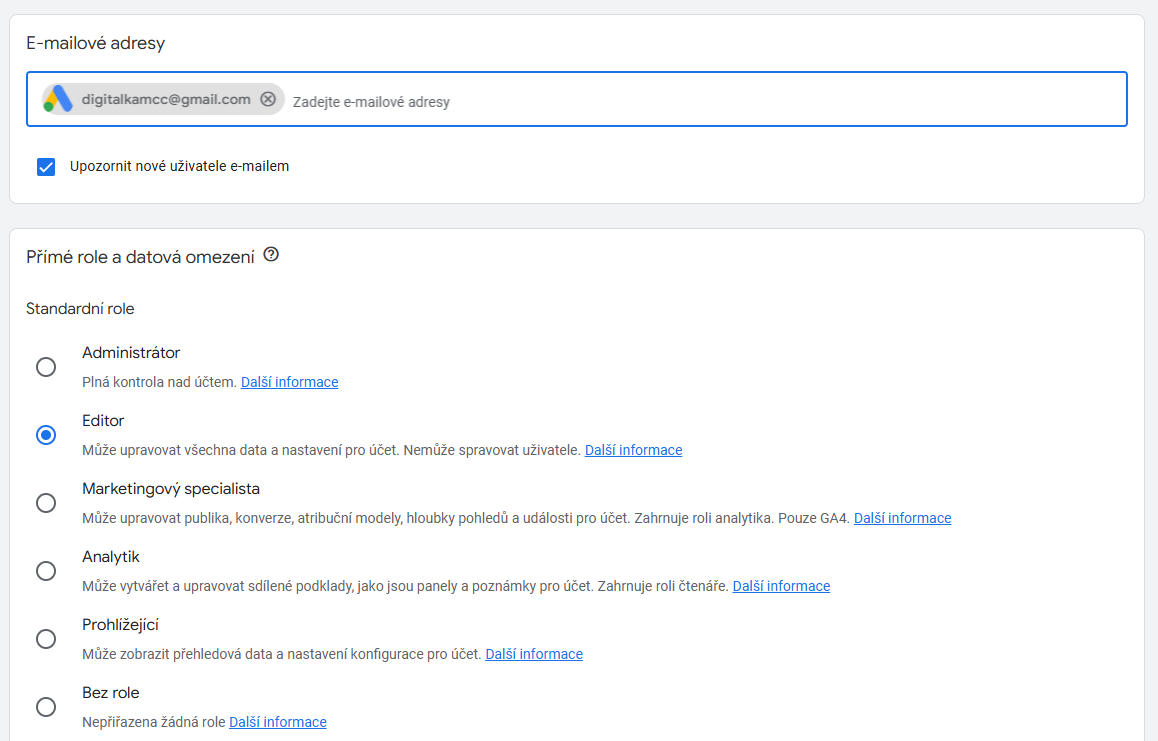Click Další informace for Marketingový specialista
Screen dimensions: 1158x741
(x=902, y=517)
